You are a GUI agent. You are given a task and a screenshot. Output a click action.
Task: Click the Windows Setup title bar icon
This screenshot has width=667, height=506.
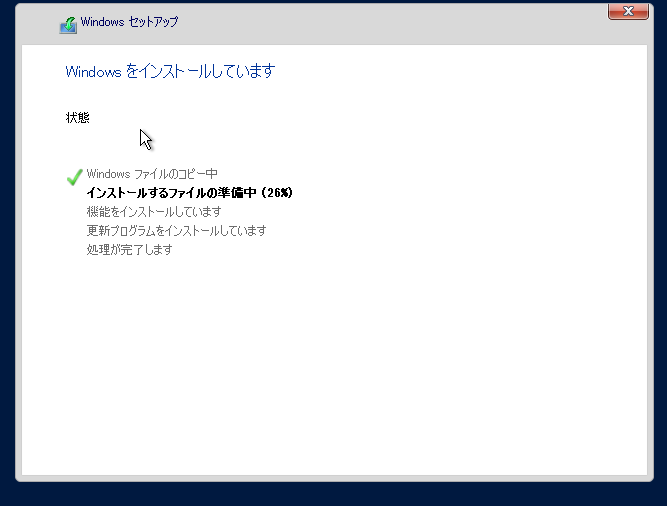[68, 25]
